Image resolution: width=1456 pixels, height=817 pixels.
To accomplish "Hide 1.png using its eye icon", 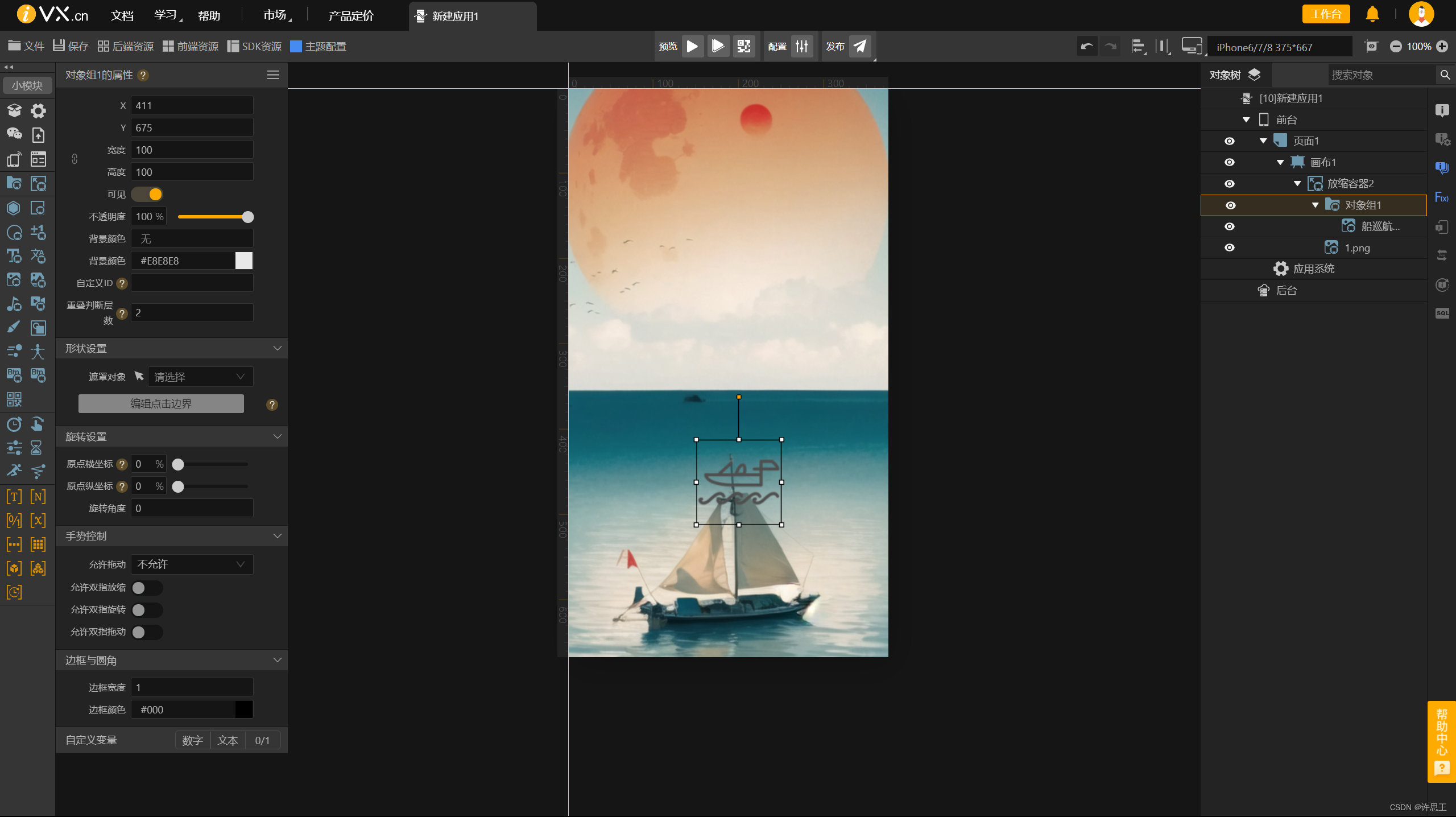I will pyautogui.click(x=1230, y=247).
